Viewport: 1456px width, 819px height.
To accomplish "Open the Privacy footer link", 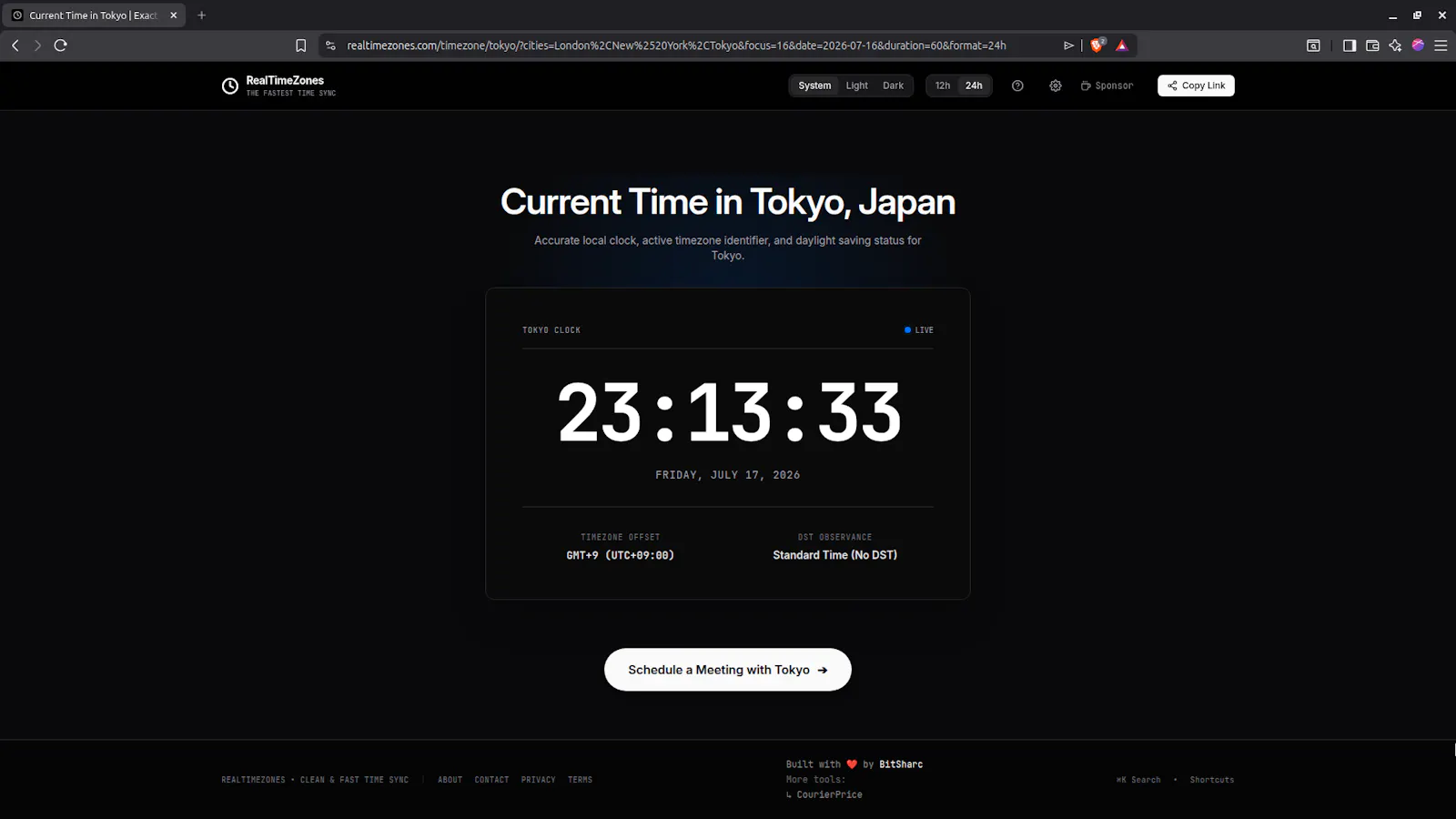I will pos(538,780).
